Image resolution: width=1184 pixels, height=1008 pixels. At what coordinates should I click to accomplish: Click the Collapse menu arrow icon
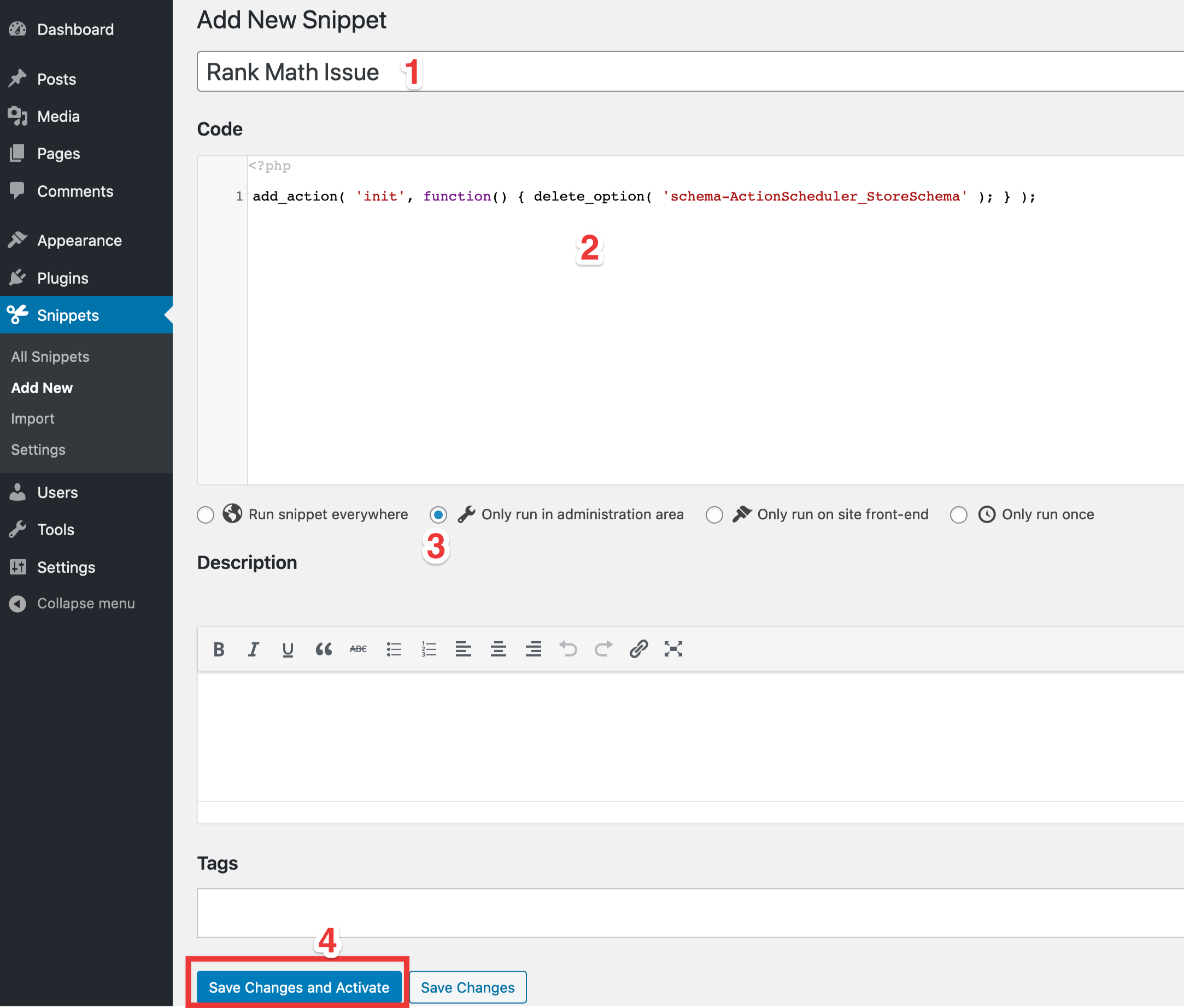point(17,603)
